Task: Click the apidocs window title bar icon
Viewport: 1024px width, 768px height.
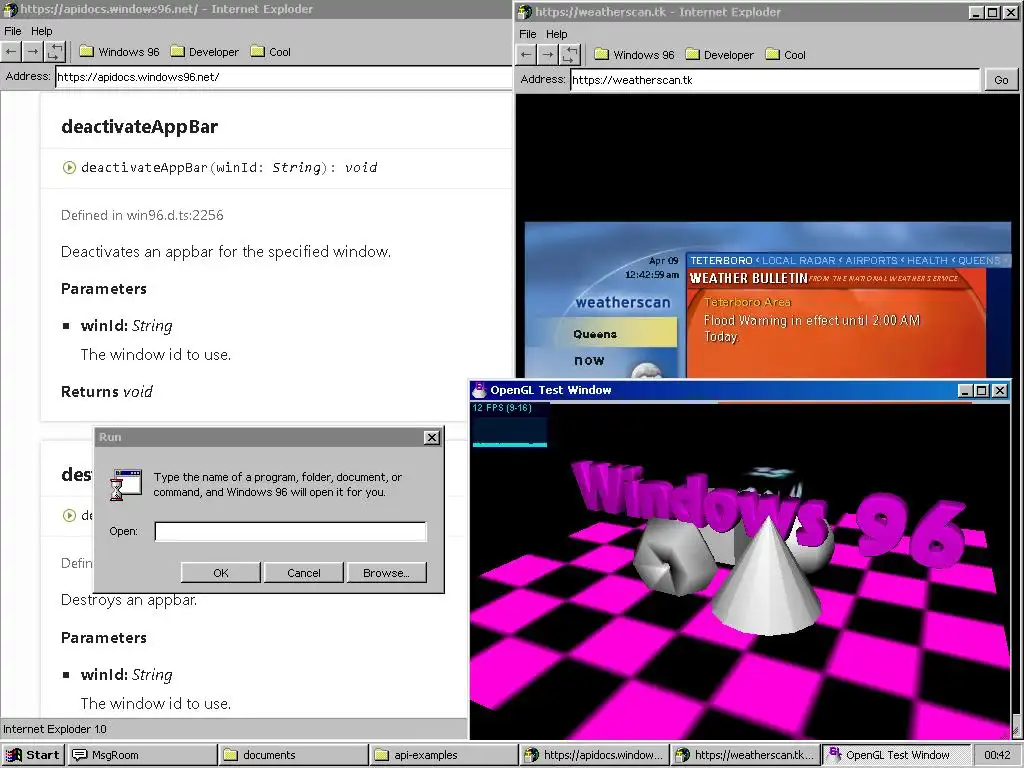Action: (x=10, y=9)
